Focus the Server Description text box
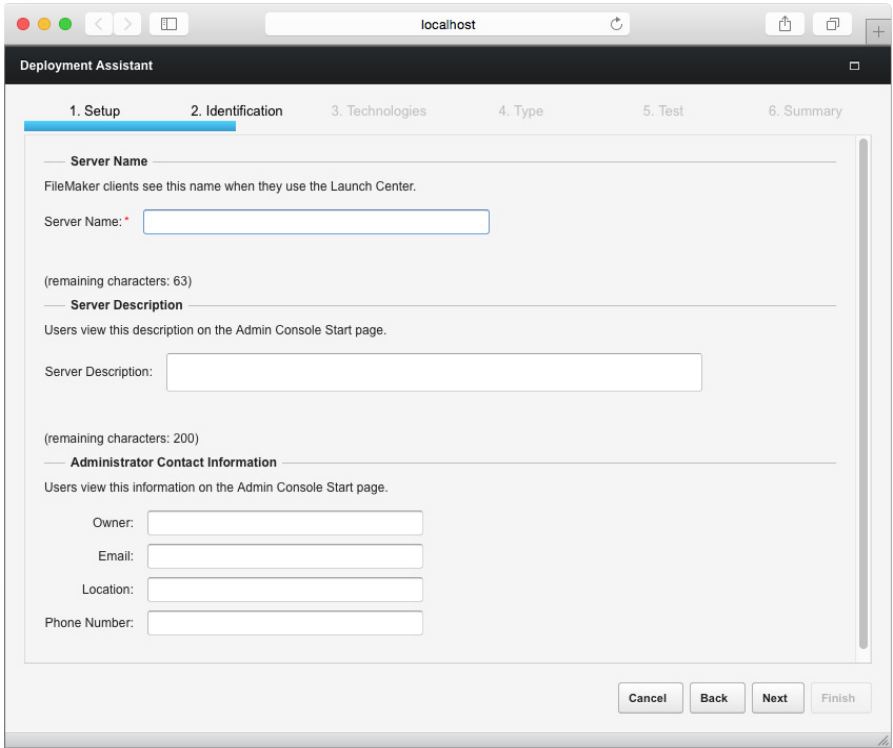The height and width of the screenshot is (748, 893). [x=434, y=371]
